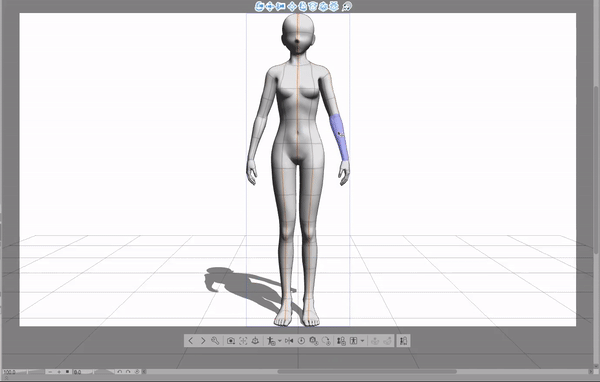Click the camera dolly manipulator icon
Image resolution: width=600 pixels, height=382 pixels.
point(280,6)
